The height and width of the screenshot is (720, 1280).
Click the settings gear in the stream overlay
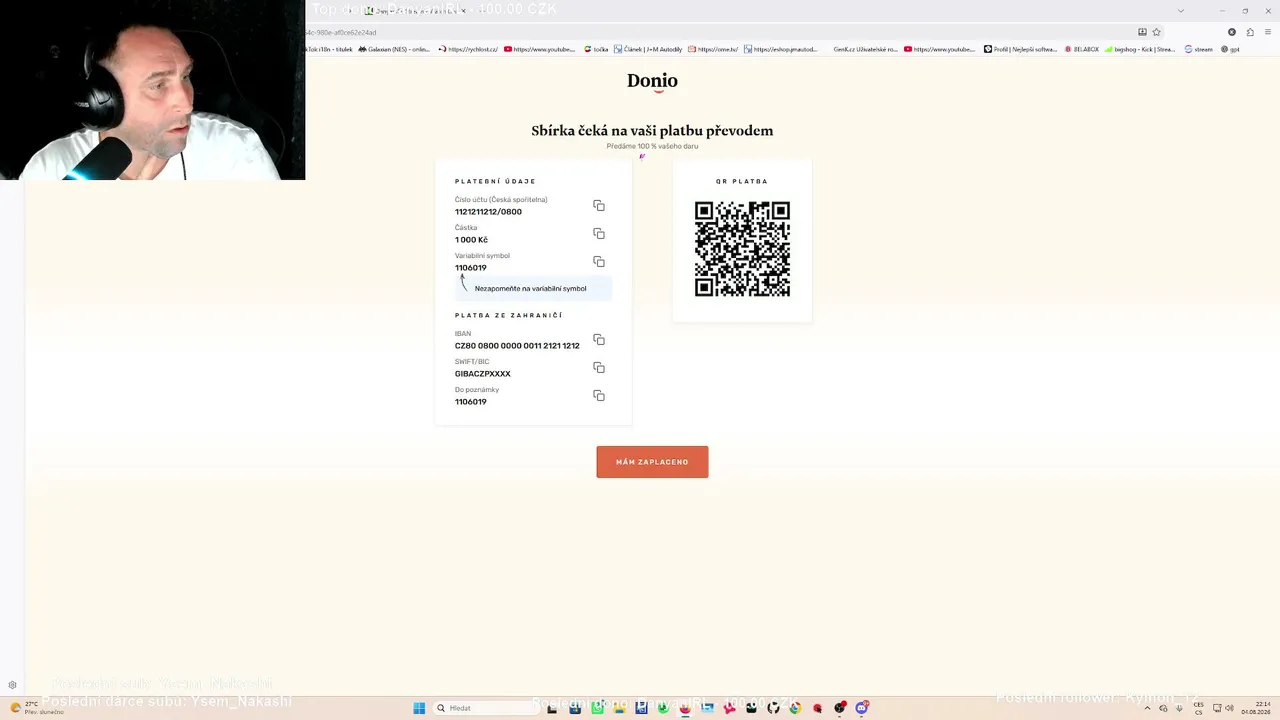[12, 685]
